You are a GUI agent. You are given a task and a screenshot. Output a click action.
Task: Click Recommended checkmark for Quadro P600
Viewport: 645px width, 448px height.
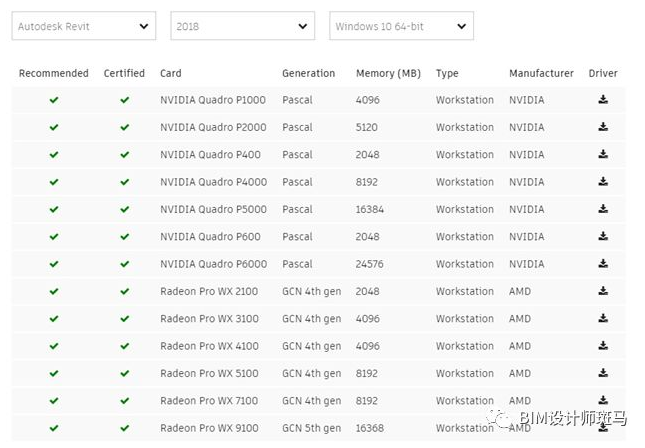(x=54, y=237)
